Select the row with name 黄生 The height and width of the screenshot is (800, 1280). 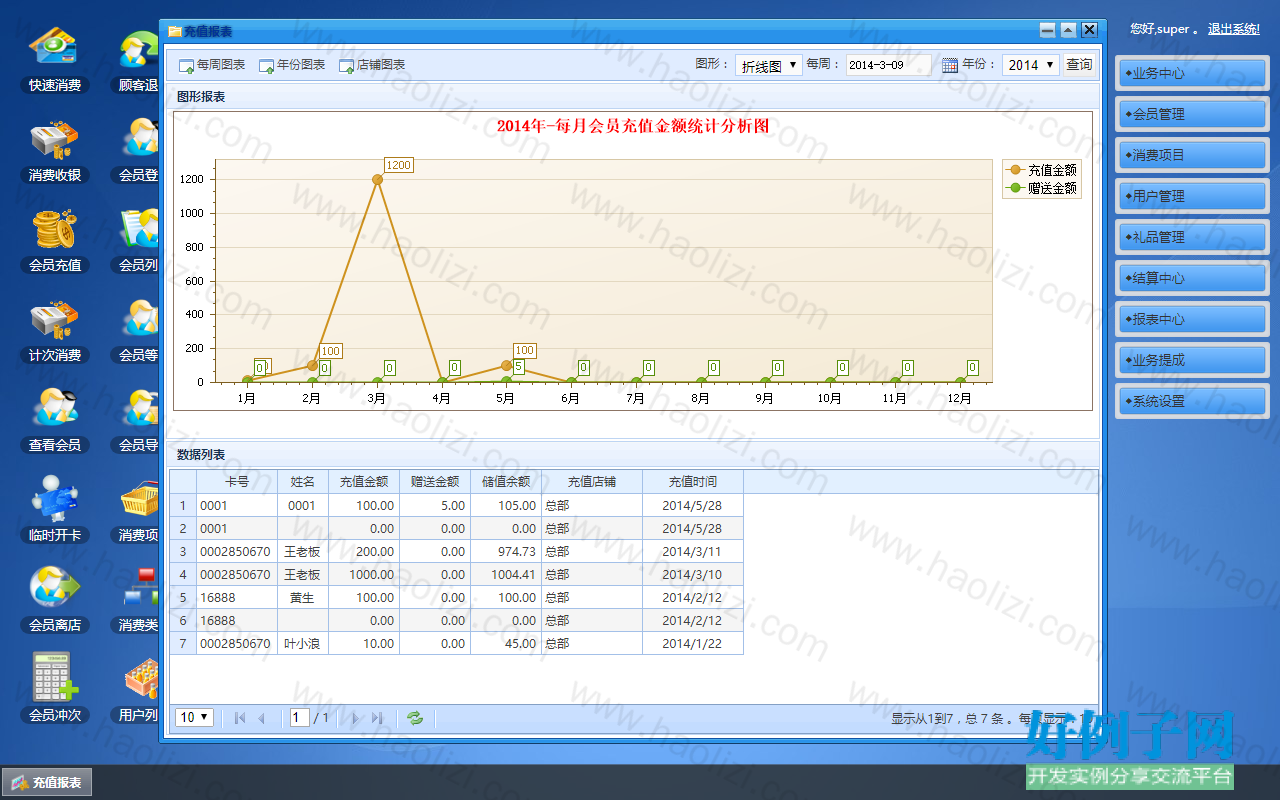[456, 597]
